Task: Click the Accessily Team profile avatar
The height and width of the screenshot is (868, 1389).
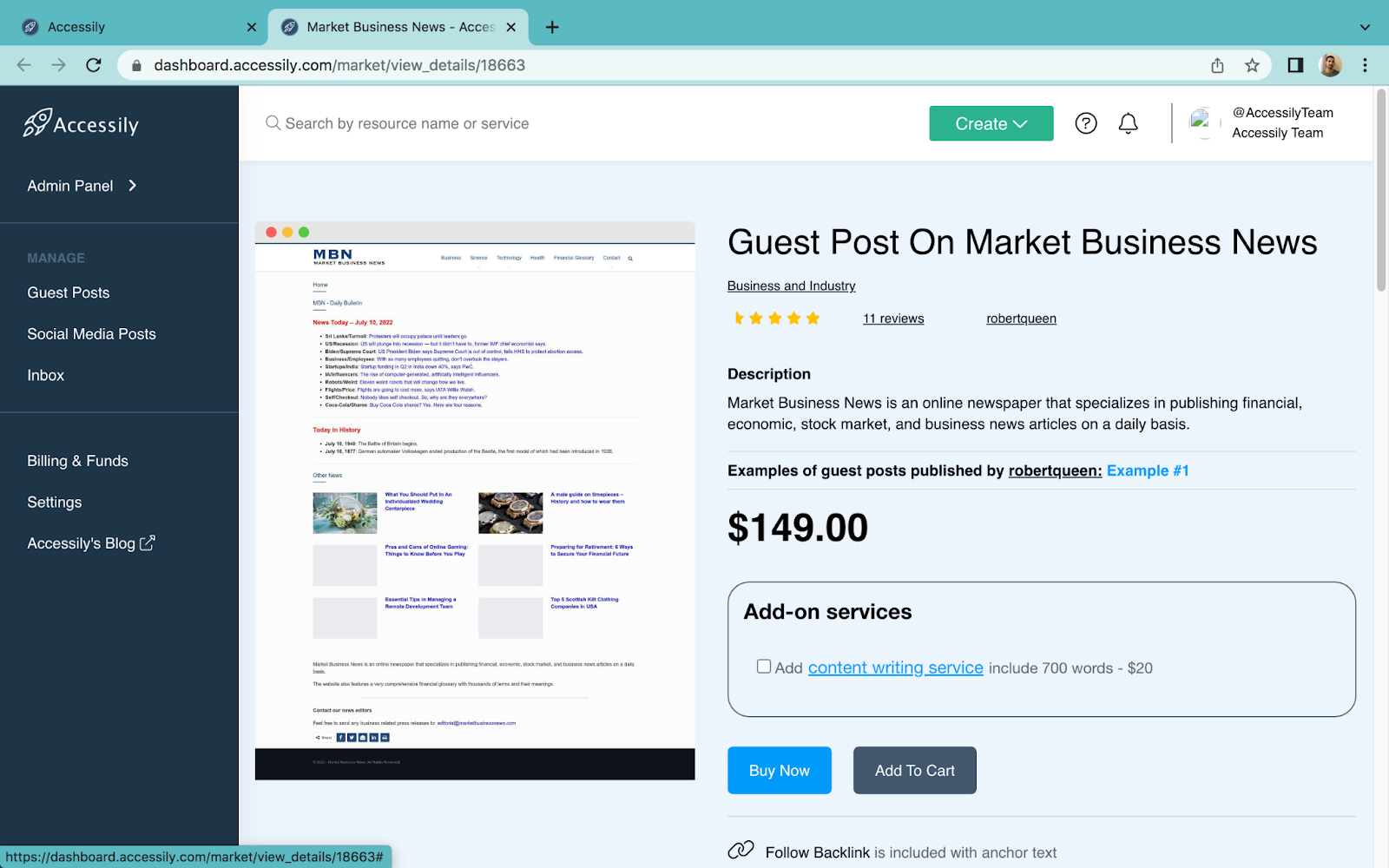Action: [x=1203, y=123]
